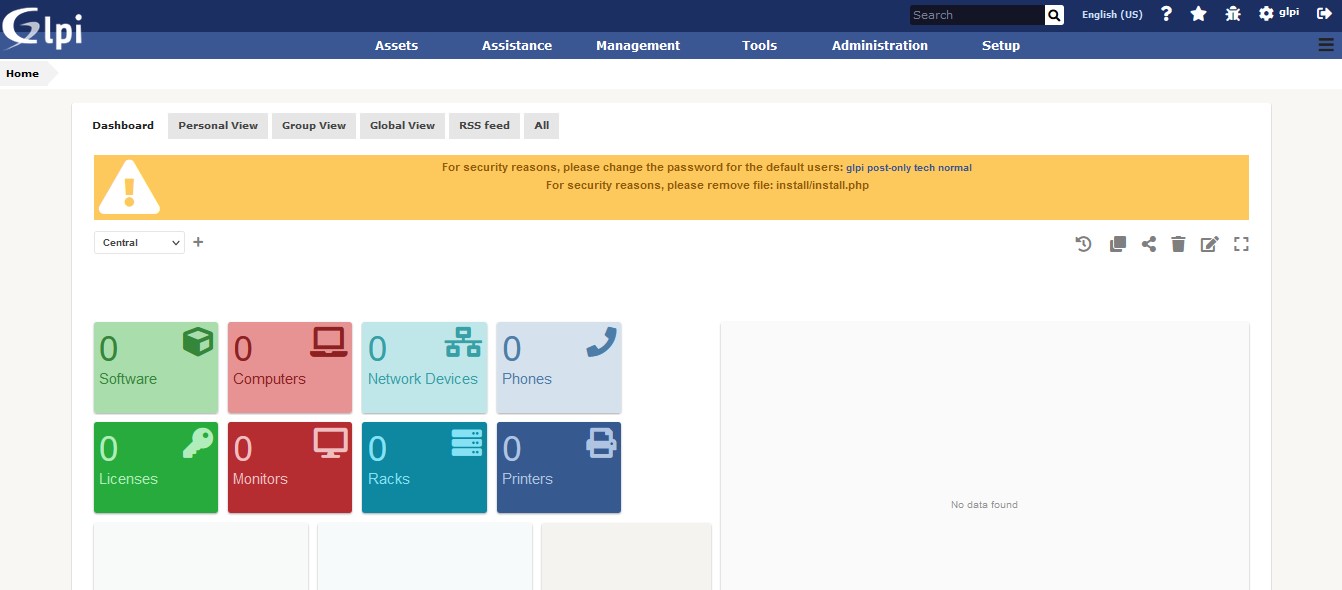Viewport: 1342px width, 590px height.
Task: Open the dashboard share options
Action: pos(1149,244)
